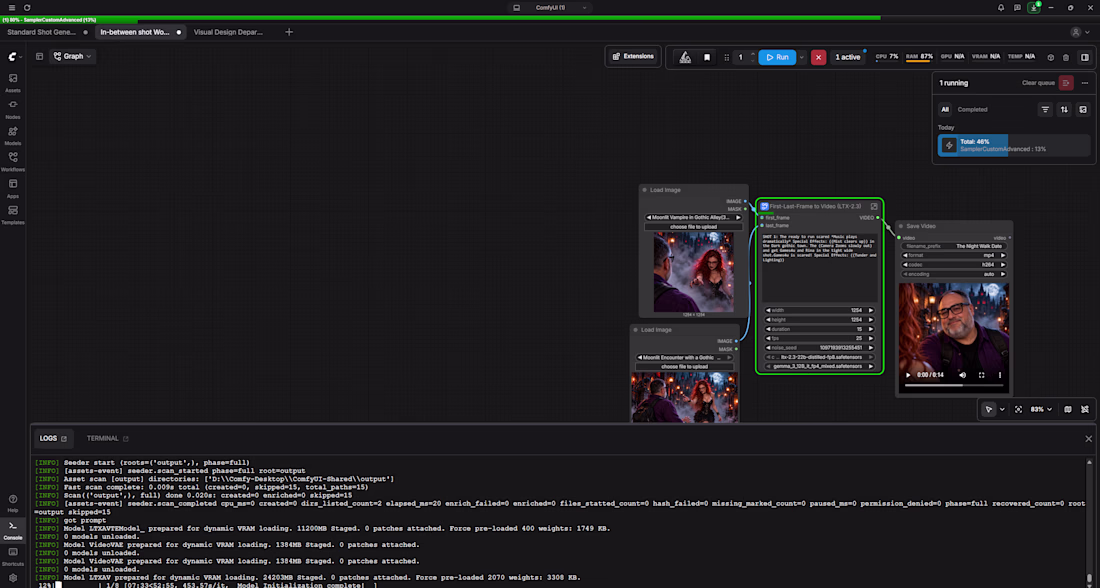The width and height of the screenshot is (1100, 588).
Task: Open the Apps sidebar panel
Action: coord(13,188)
